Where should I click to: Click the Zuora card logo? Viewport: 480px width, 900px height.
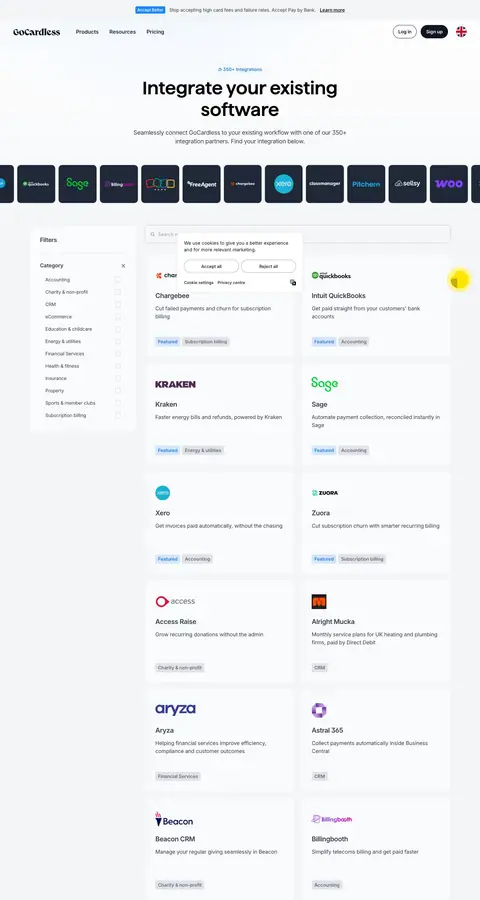tap(324, 492)
